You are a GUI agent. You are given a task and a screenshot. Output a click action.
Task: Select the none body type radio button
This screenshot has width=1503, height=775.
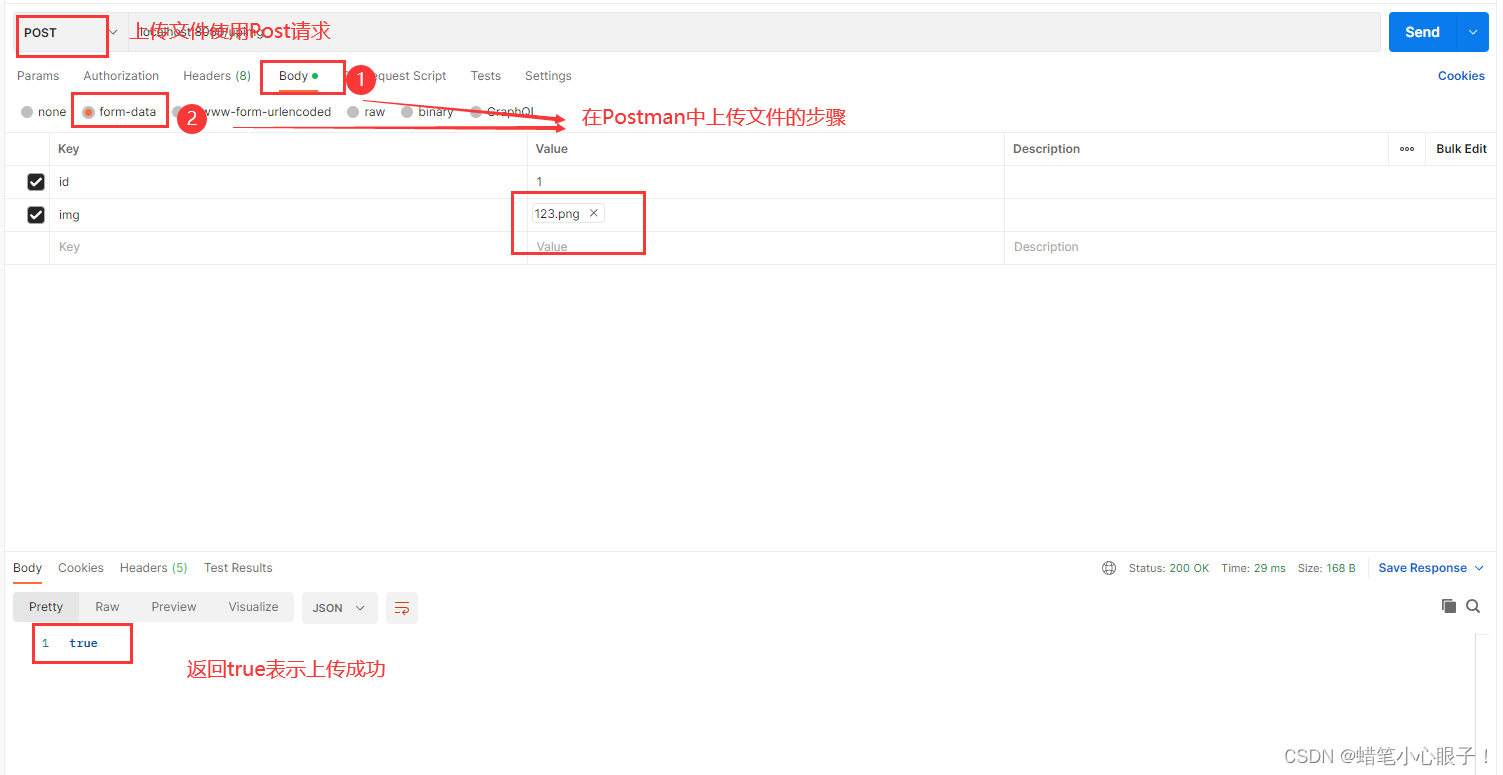point(27,111)
